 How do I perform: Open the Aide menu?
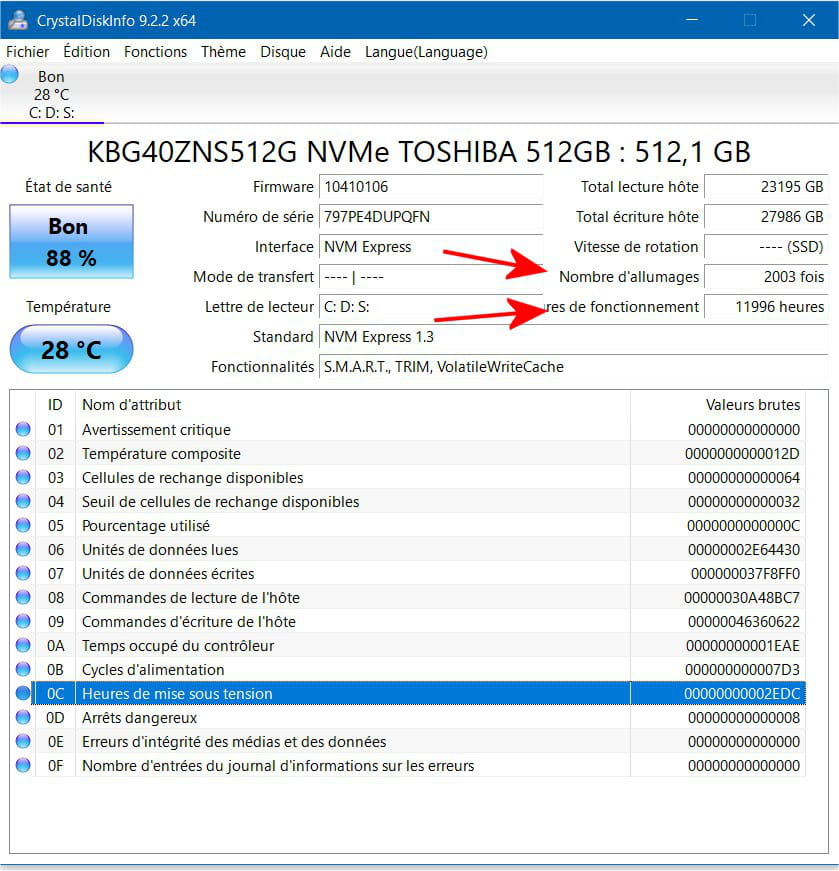tap(335, 52)
